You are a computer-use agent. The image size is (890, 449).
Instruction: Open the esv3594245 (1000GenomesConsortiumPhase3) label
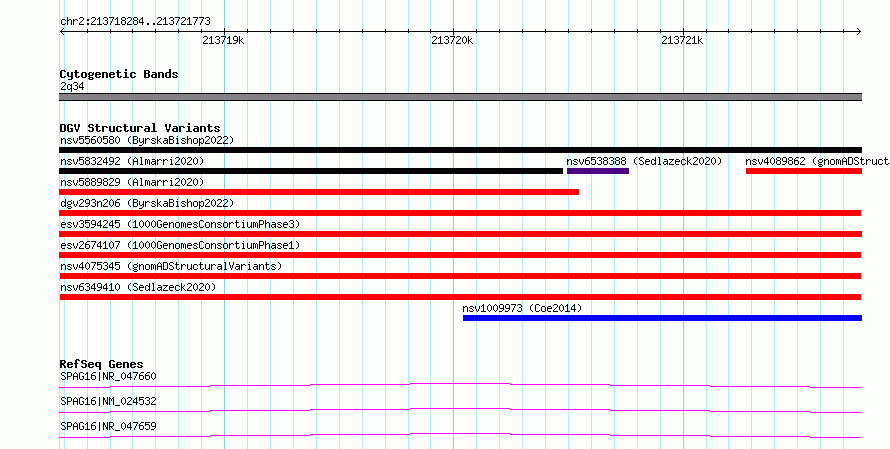[180, 224]
